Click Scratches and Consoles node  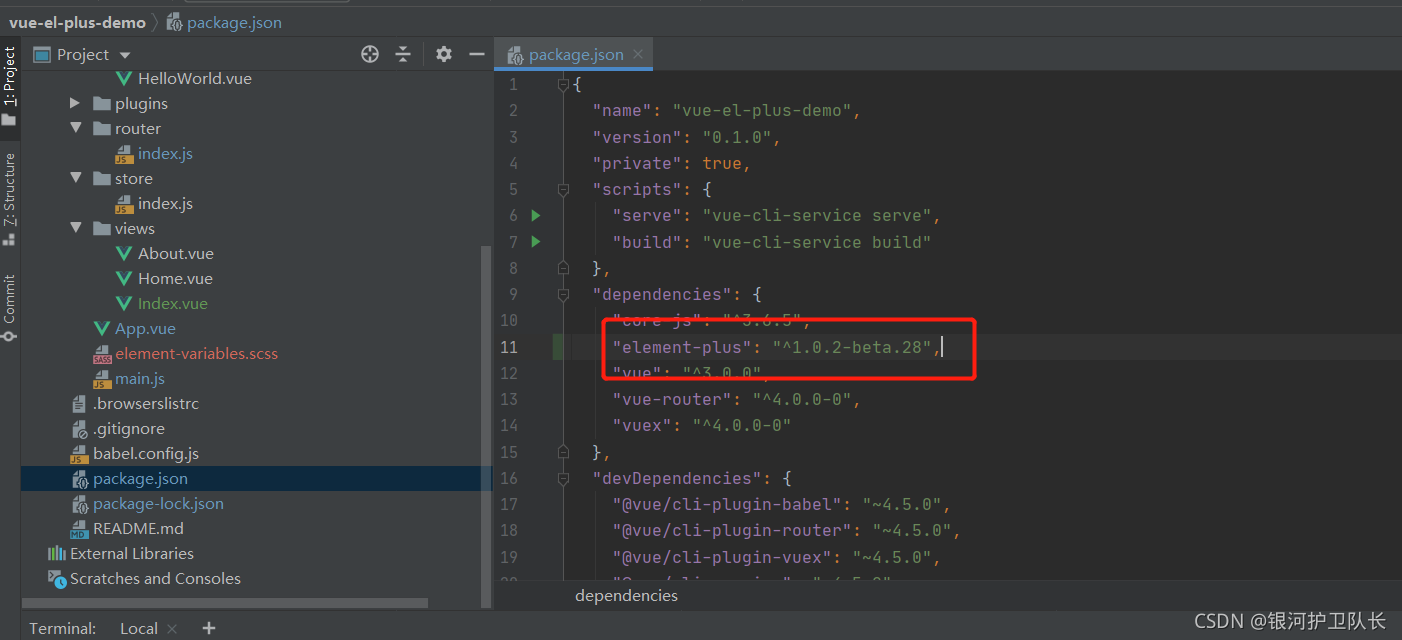155,578
